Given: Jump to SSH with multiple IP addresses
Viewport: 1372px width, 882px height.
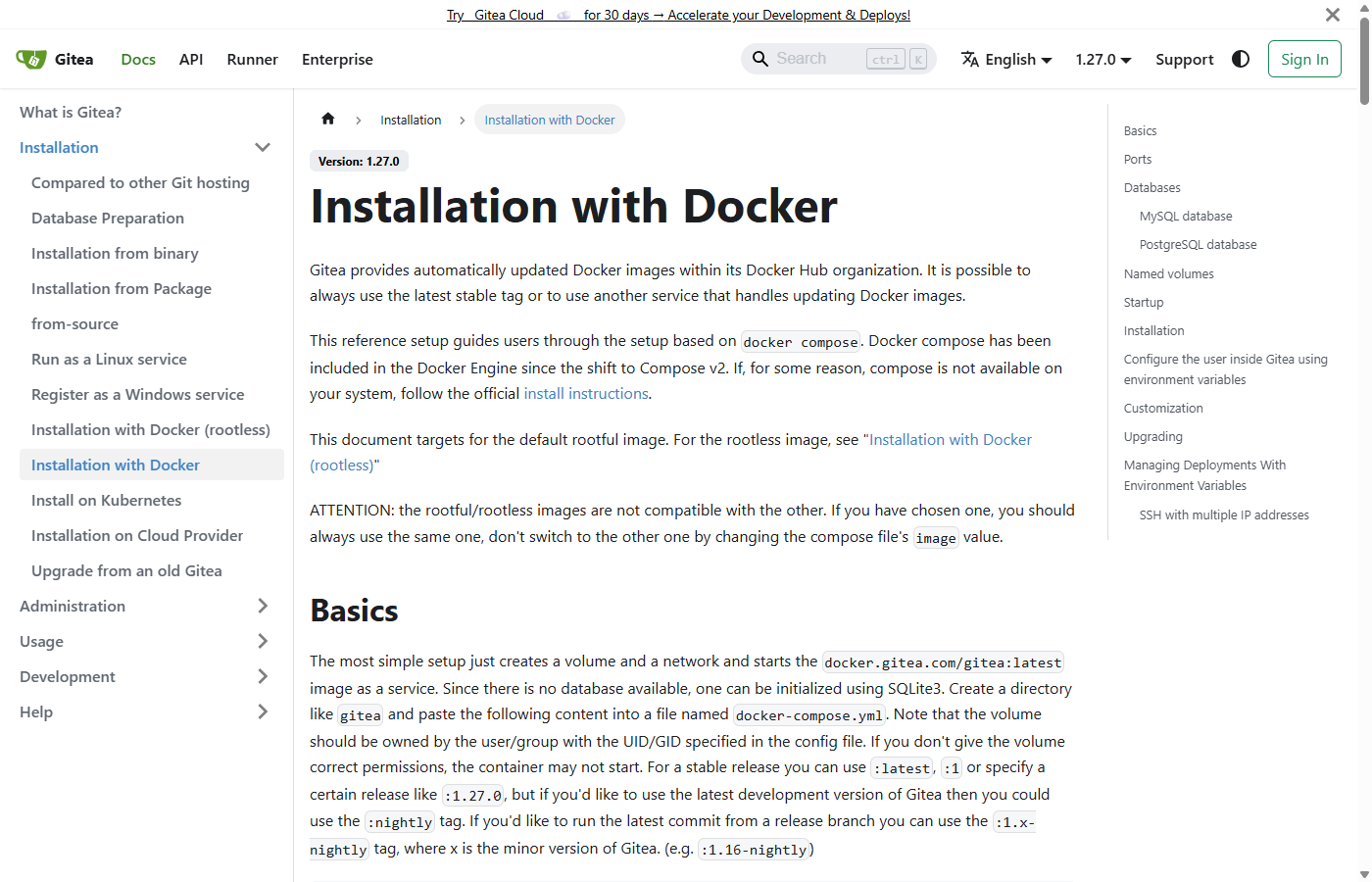Looking at the screenshot, I should point(1224,514).
